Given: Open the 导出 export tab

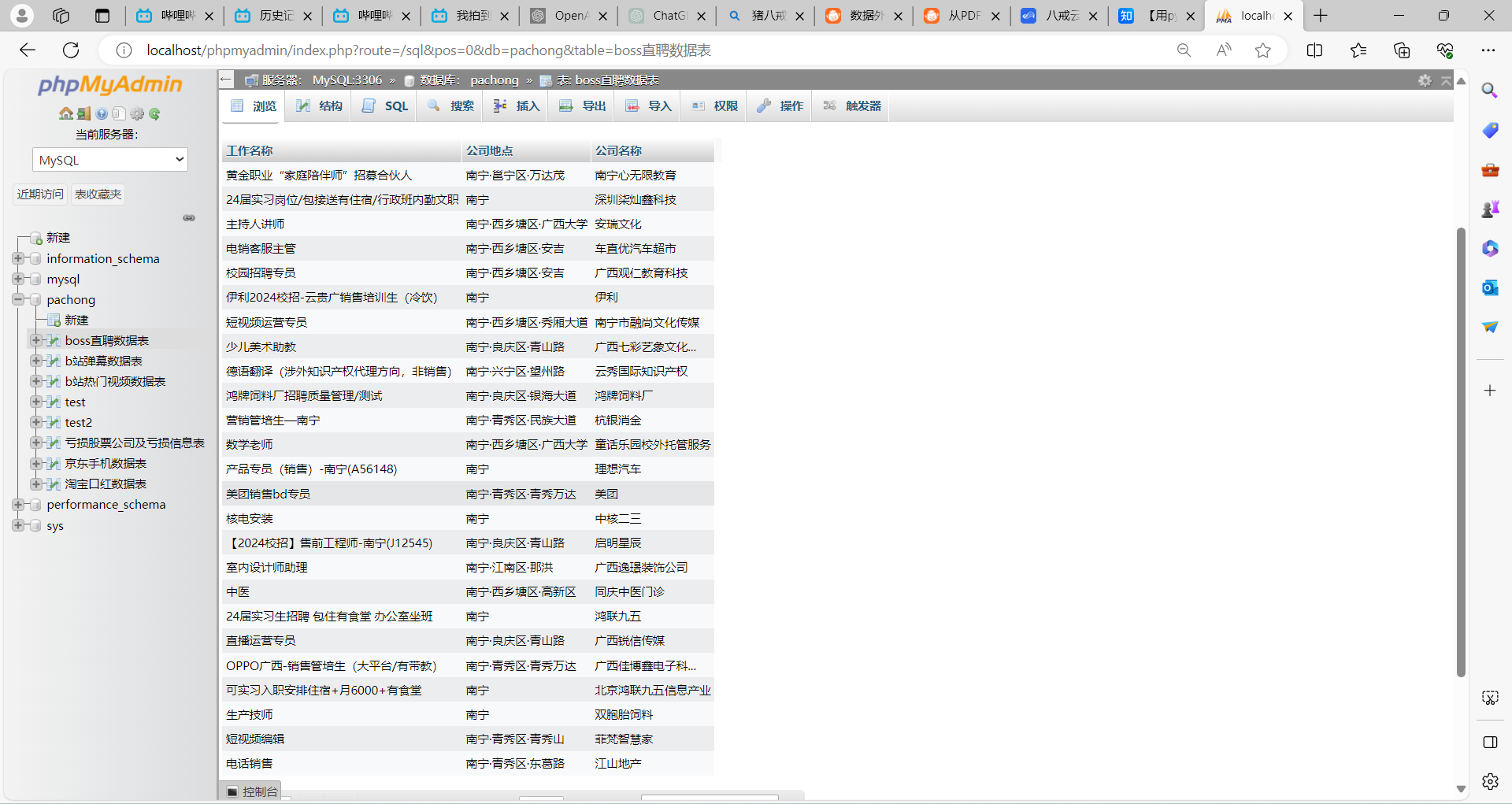Looking at the screenshot, I should click(x=583, y=106).
